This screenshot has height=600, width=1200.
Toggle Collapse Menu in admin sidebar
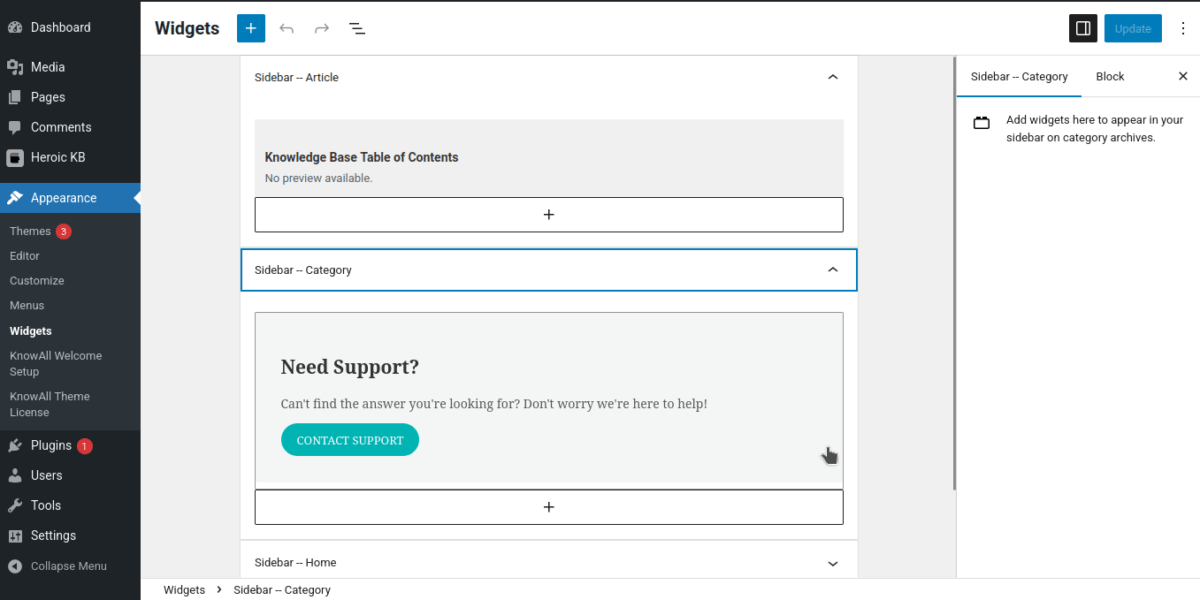68,566
